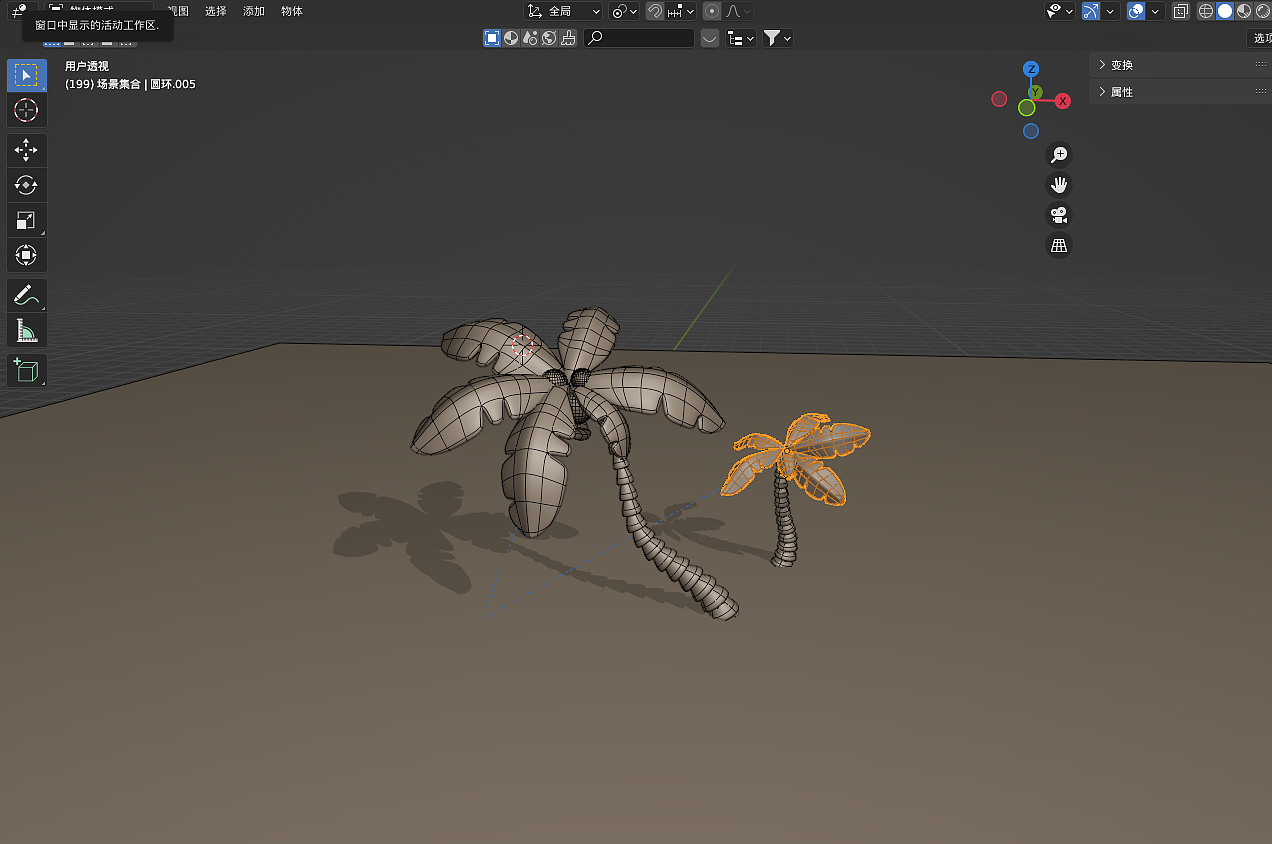Switch to material preview shading

(1244, 11)
